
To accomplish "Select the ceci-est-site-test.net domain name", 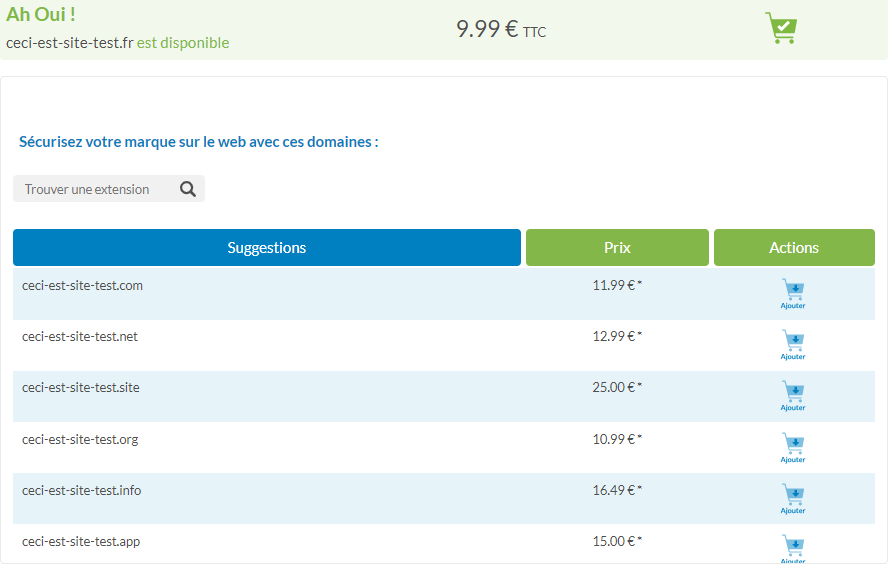I will 80,336.
